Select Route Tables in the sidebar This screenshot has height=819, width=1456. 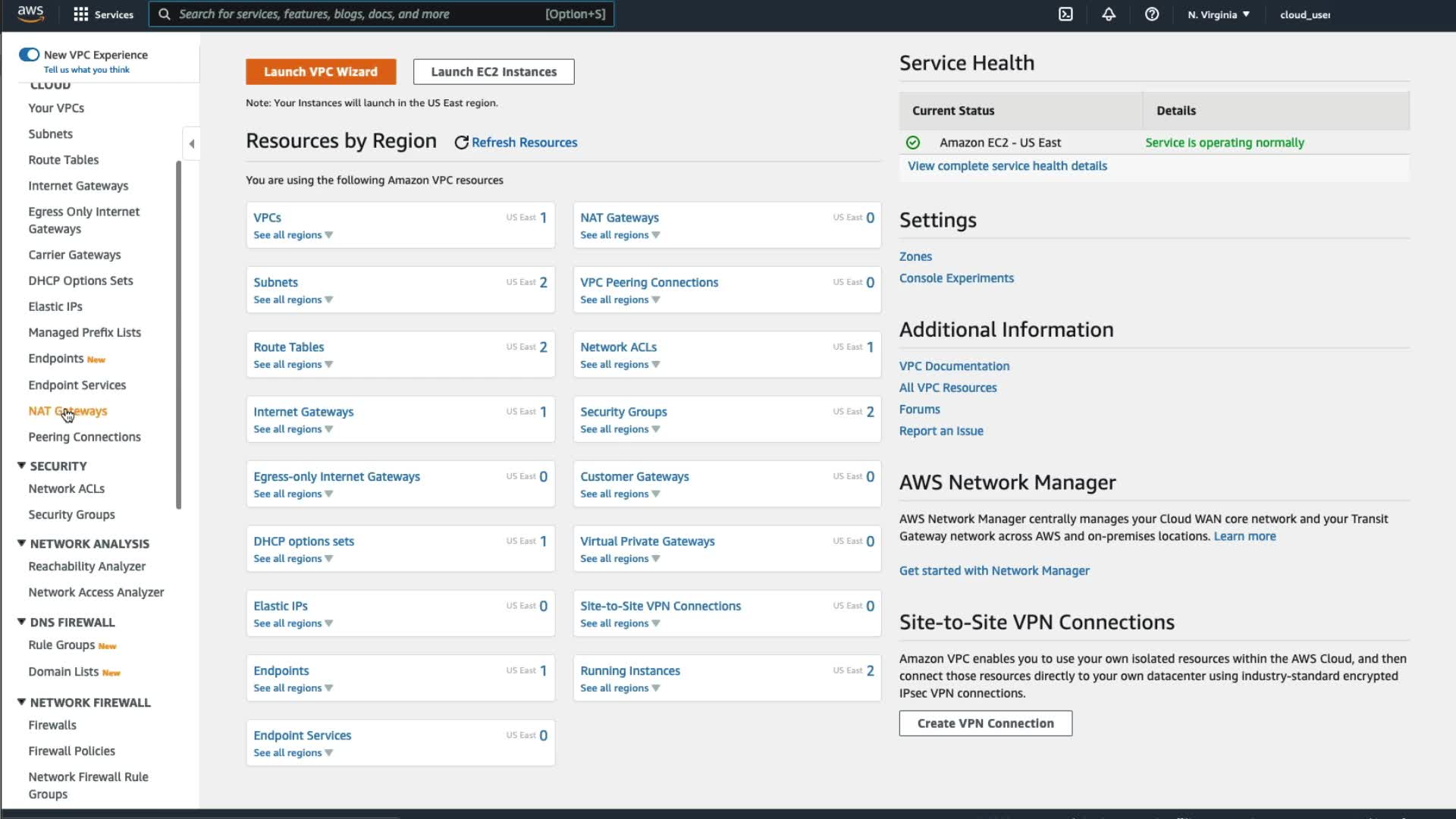pyautogui.click(x=64, y=160)
